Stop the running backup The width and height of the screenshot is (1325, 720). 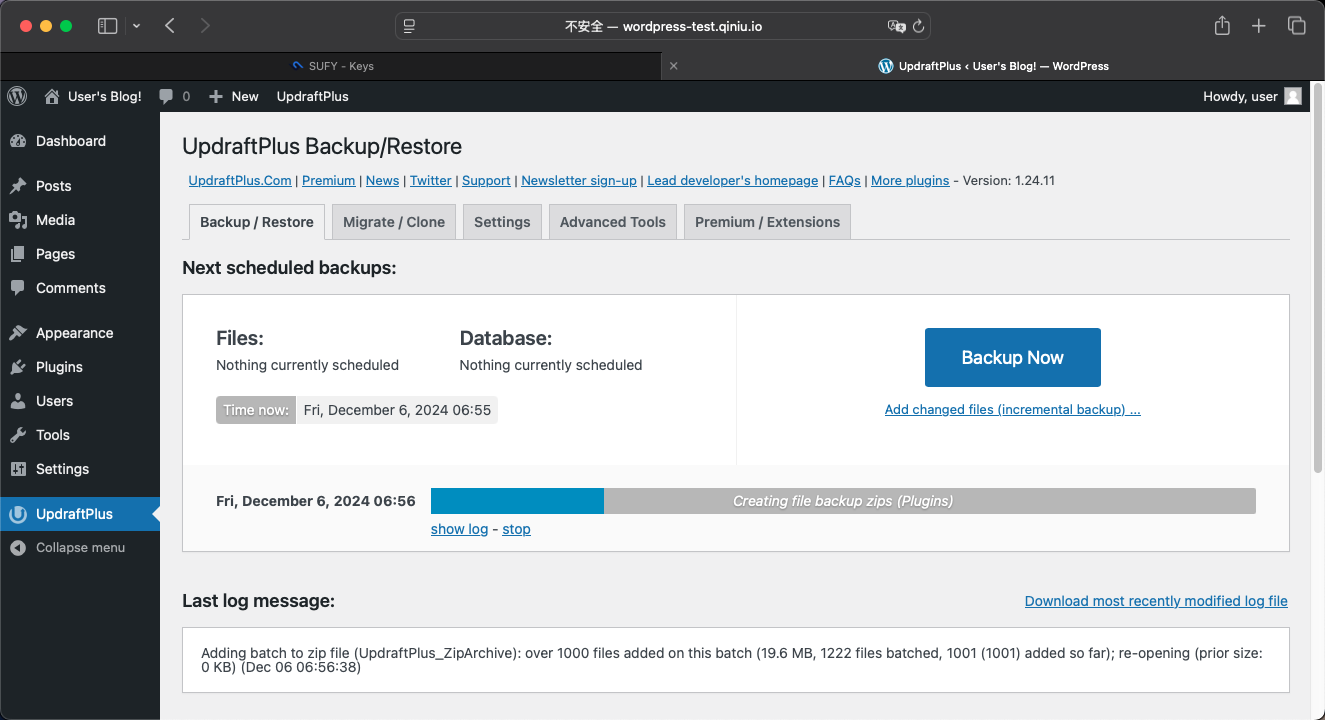[516, 529]
